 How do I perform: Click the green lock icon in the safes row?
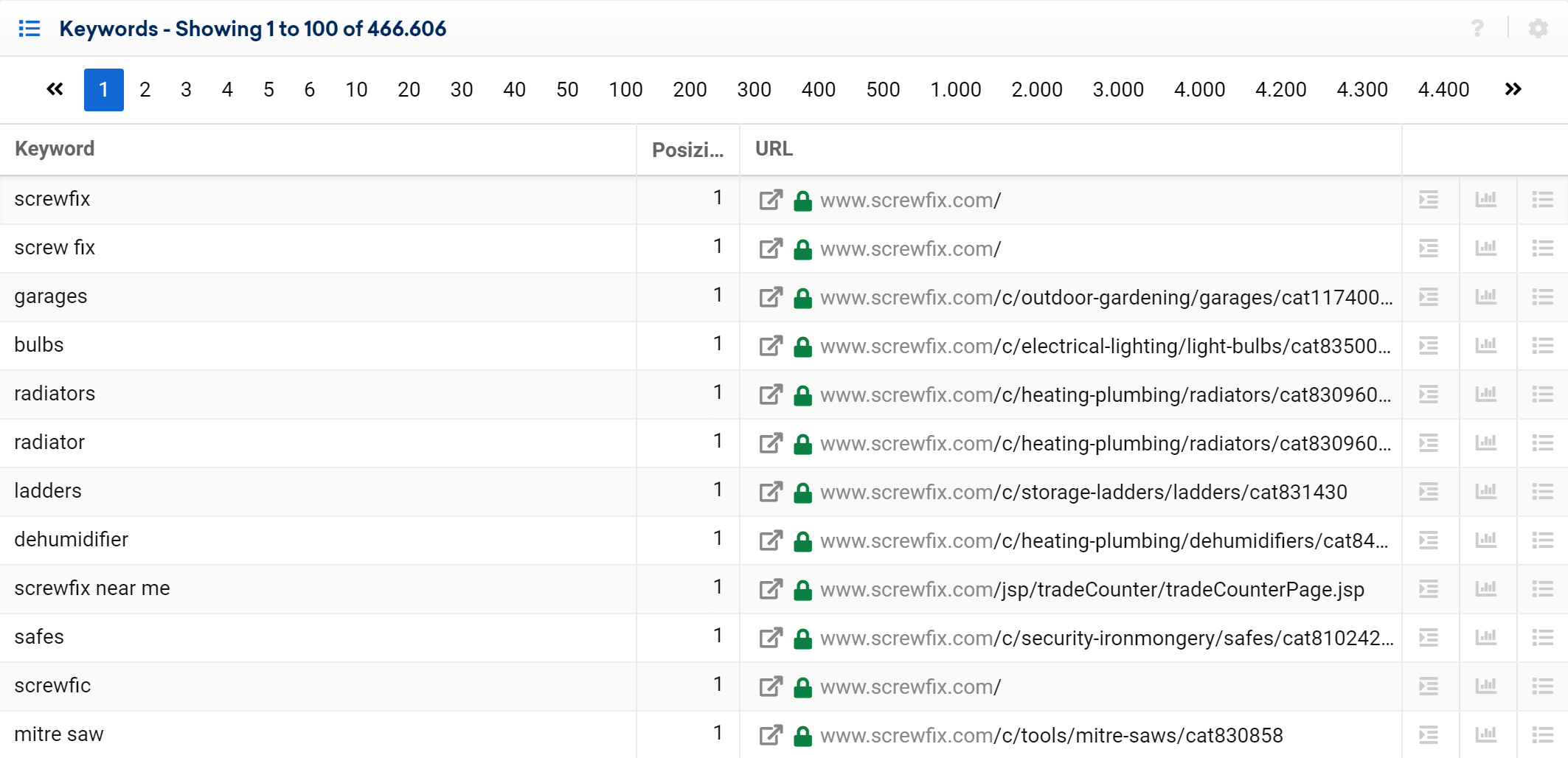point(802,638)
